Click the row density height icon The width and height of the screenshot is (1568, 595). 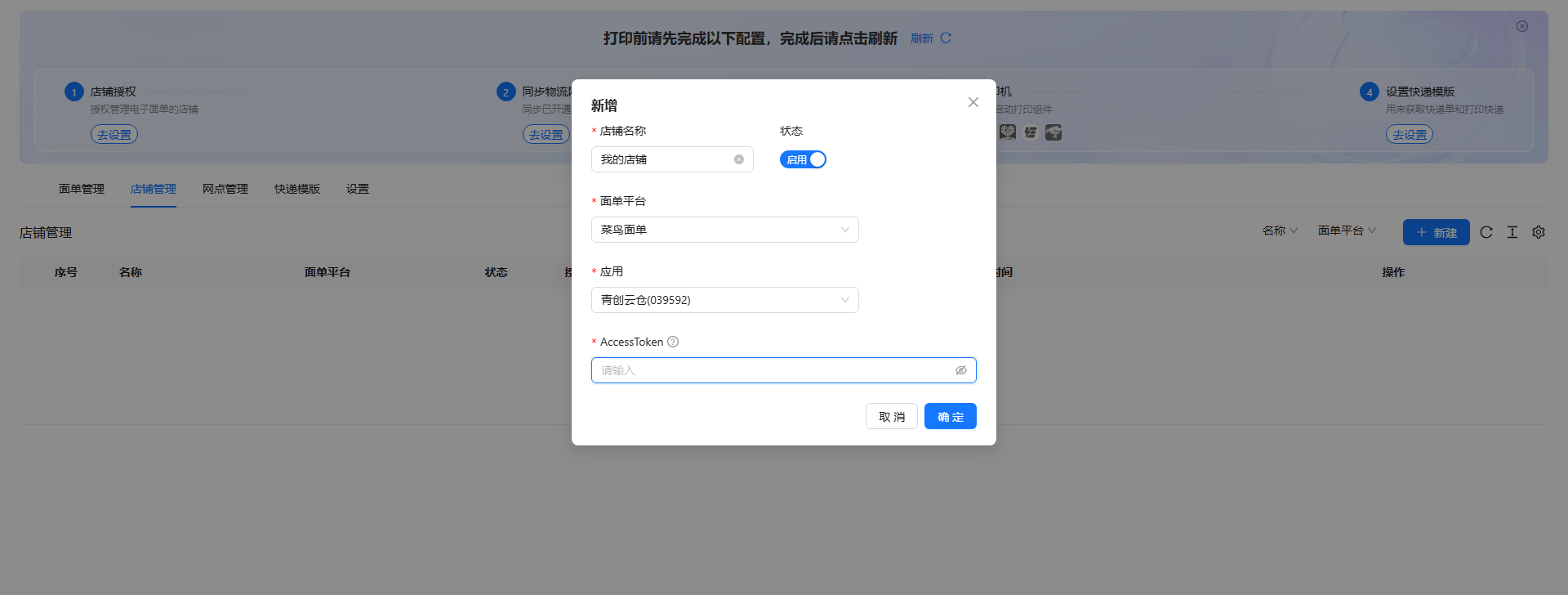point(1512,232)
